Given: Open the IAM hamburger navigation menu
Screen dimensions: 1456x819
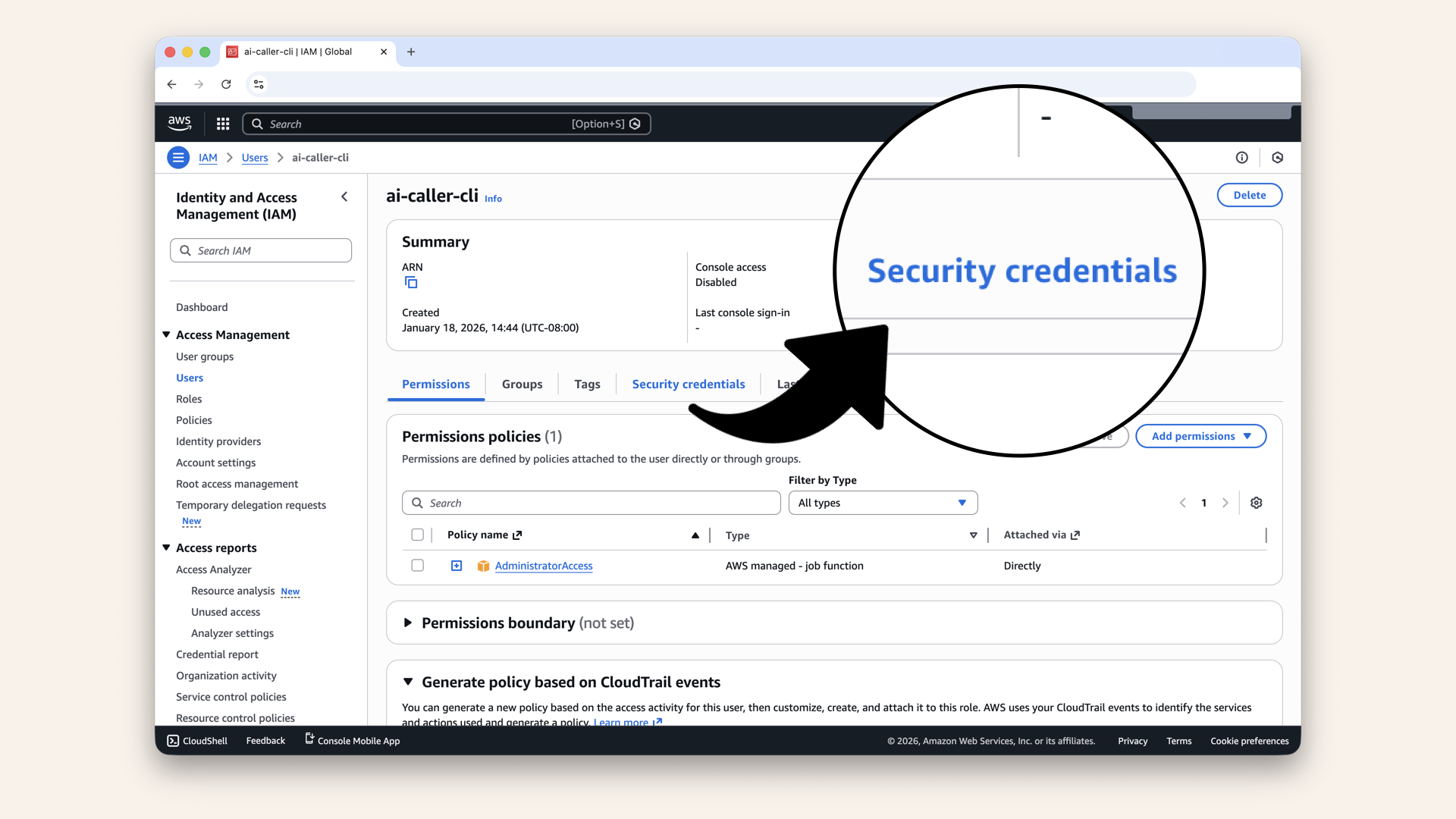Looking at the screenshot, I should (x=178, y=157).
